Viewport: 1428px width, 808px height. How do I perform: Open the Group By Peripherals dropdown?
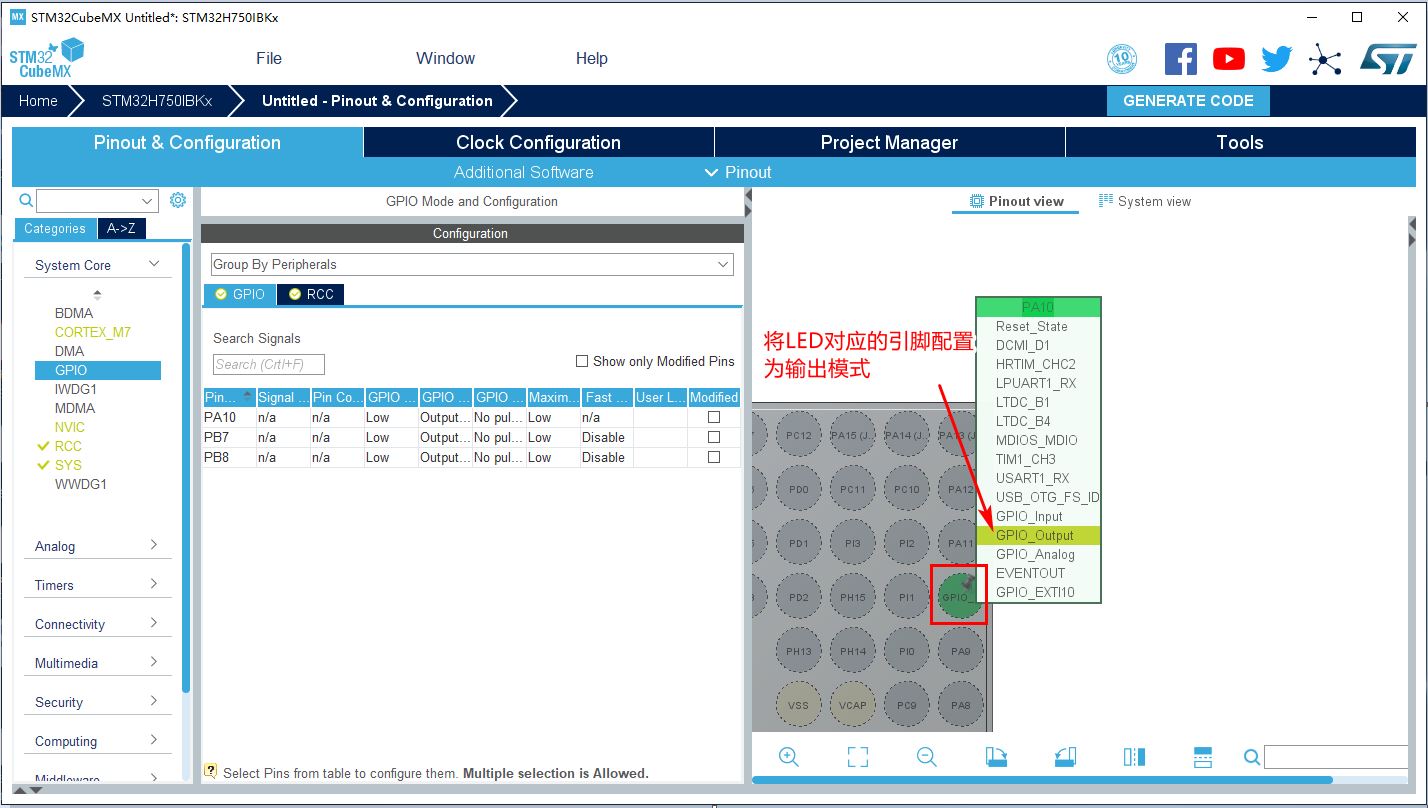pos(472,265)
